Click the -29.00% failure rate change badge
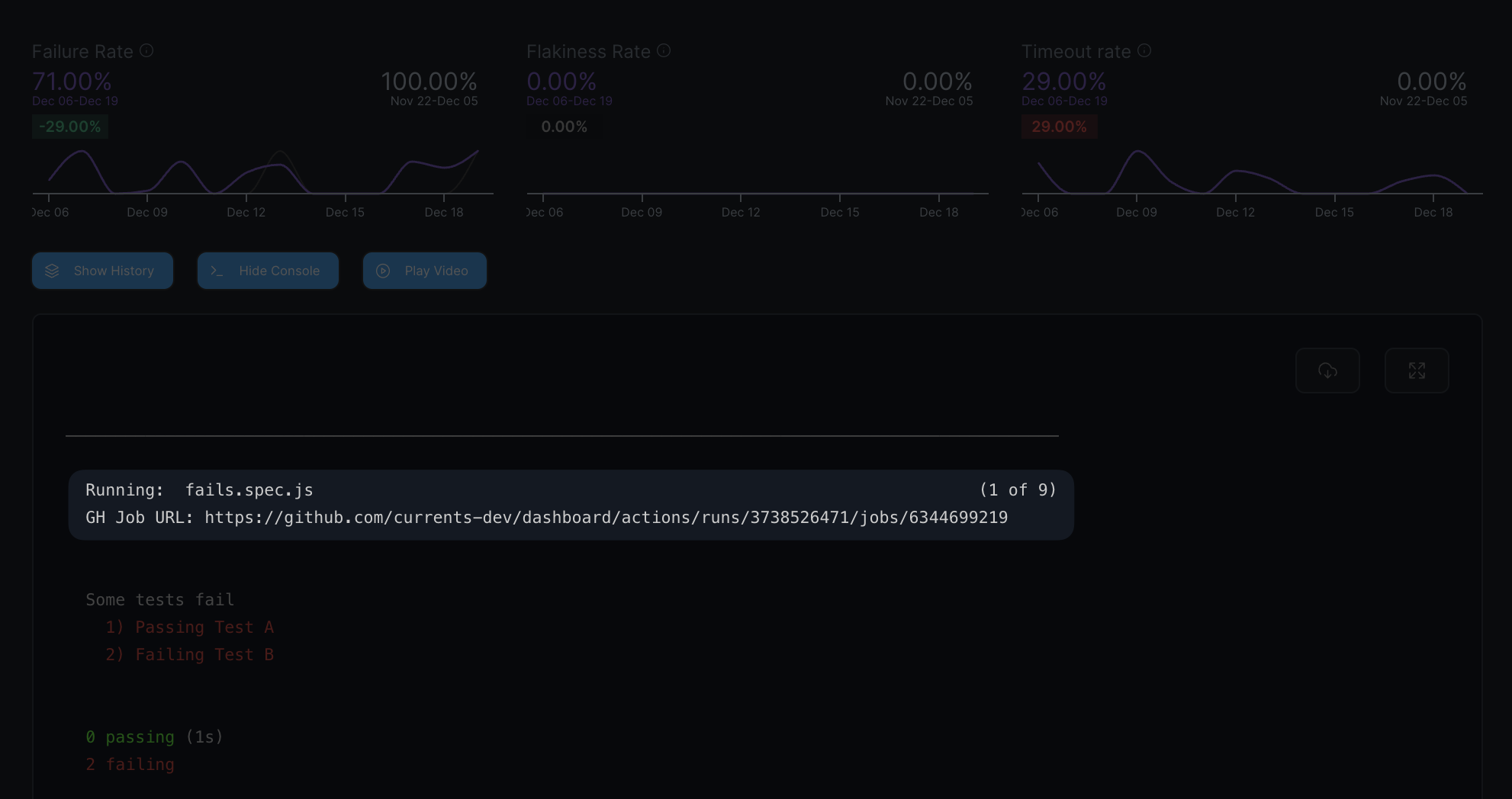The width and height of the screenshot is (1512, 799). 70,127
